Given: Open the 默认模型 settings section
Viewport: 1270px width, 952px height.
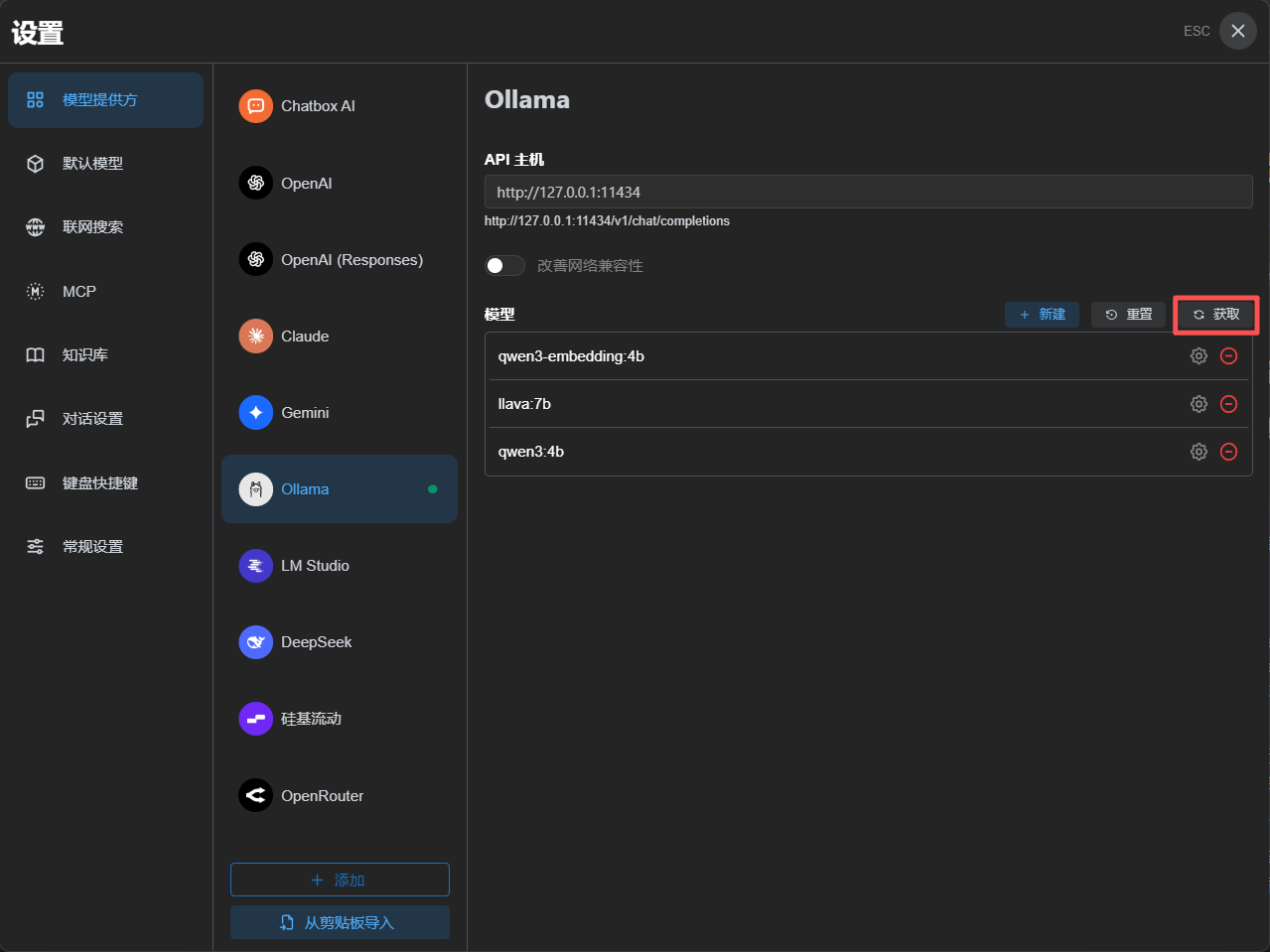Looking at the screenshot, I should (x=105, y=164).
